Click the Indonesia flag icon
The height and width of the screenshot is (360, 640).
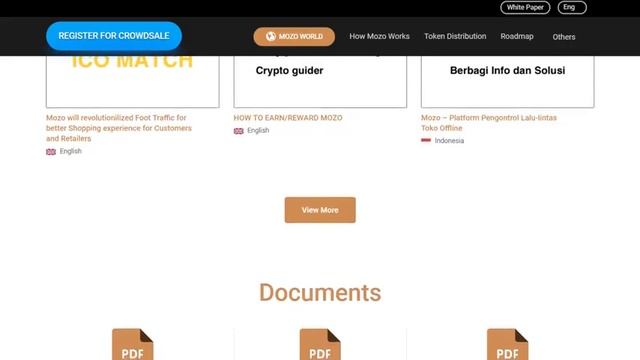coord(426,140)
